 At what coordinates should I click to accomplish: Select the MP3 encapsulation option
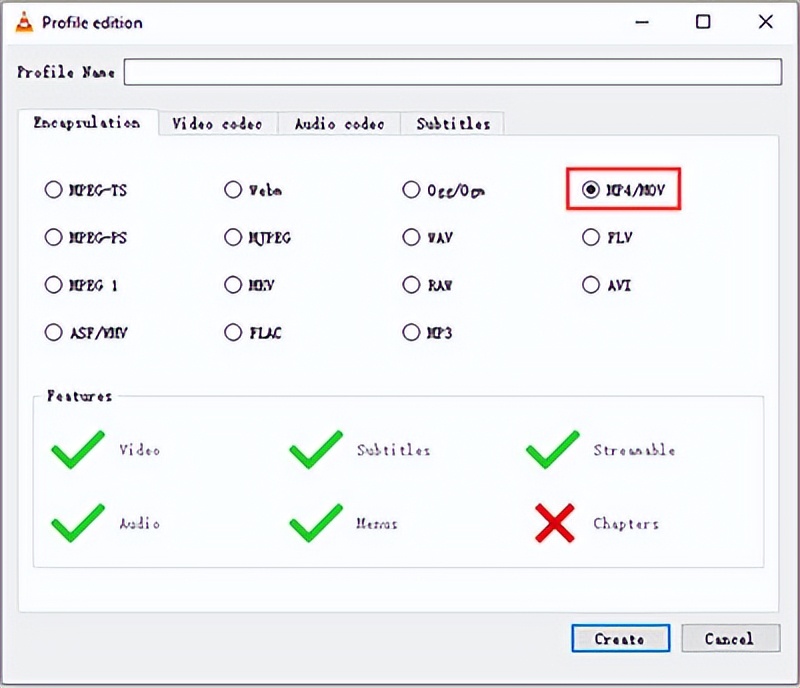coord(411,332)
